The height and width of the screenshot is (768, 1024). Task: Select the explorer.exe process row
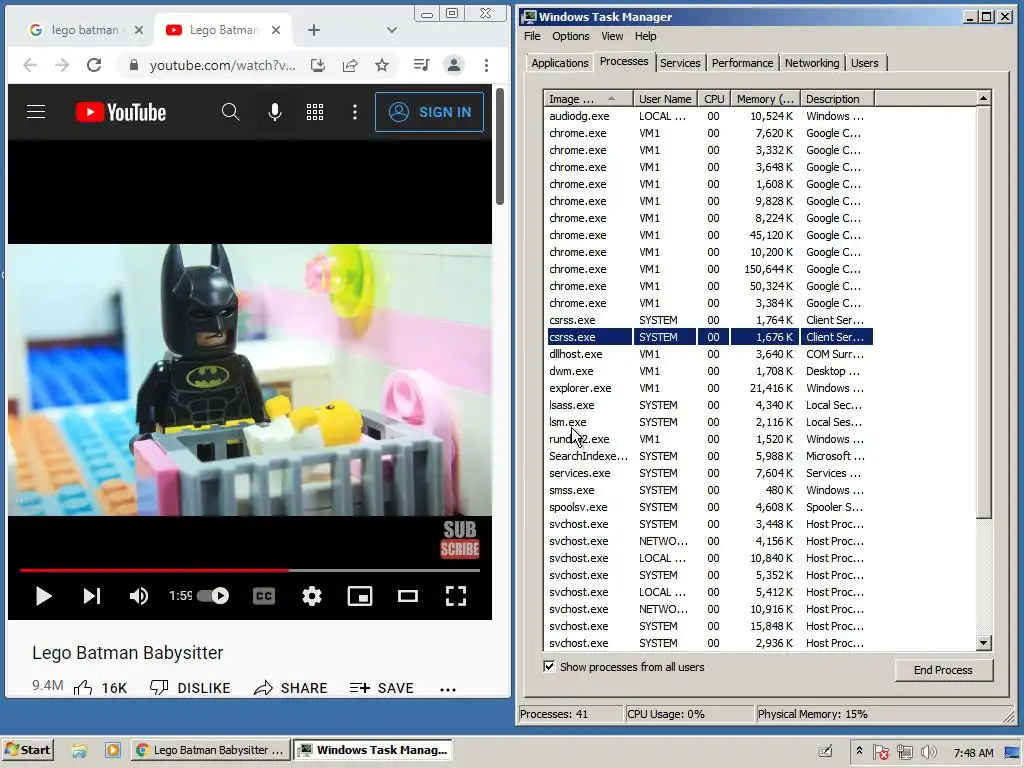[x=709, y=388]
